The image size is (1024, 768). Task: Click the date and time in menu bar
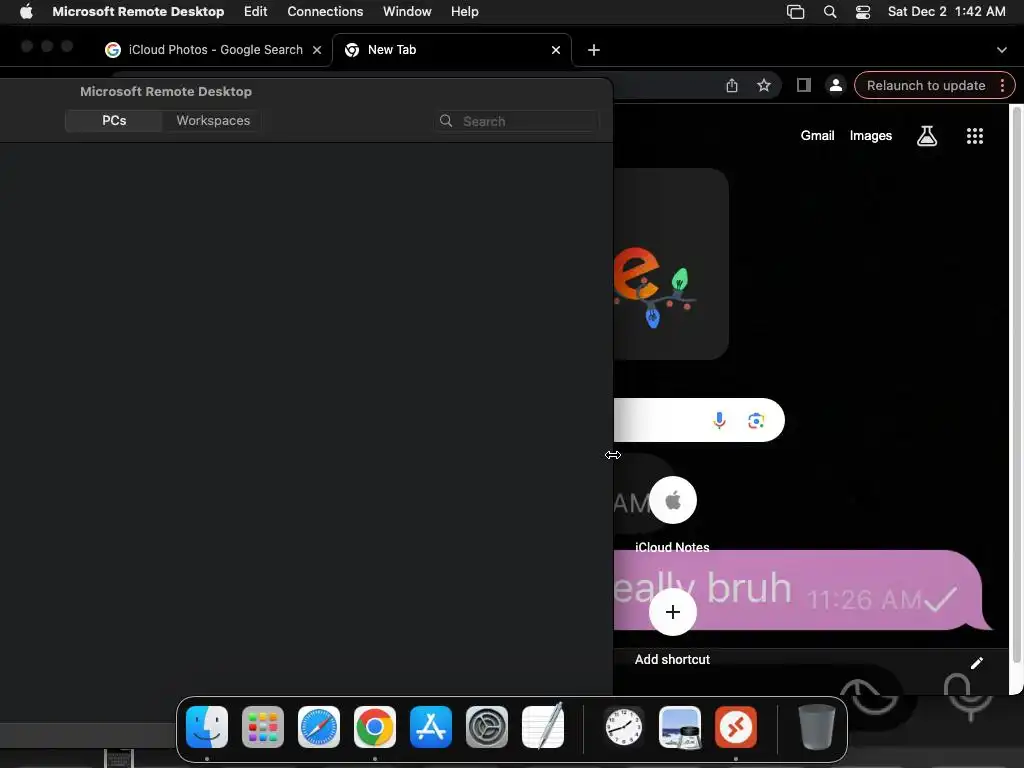click(x=946, y=11)
